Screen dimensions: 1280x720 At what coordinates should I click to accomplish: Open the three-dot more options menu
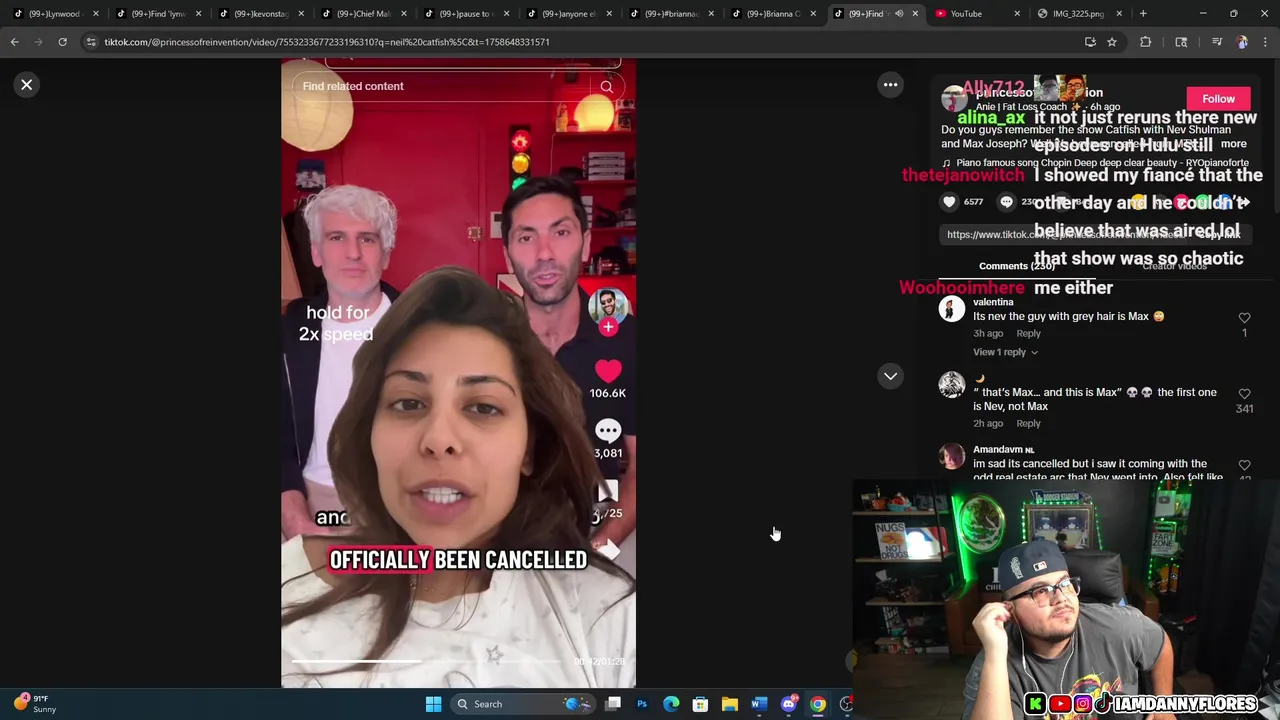tap(890, 85)
